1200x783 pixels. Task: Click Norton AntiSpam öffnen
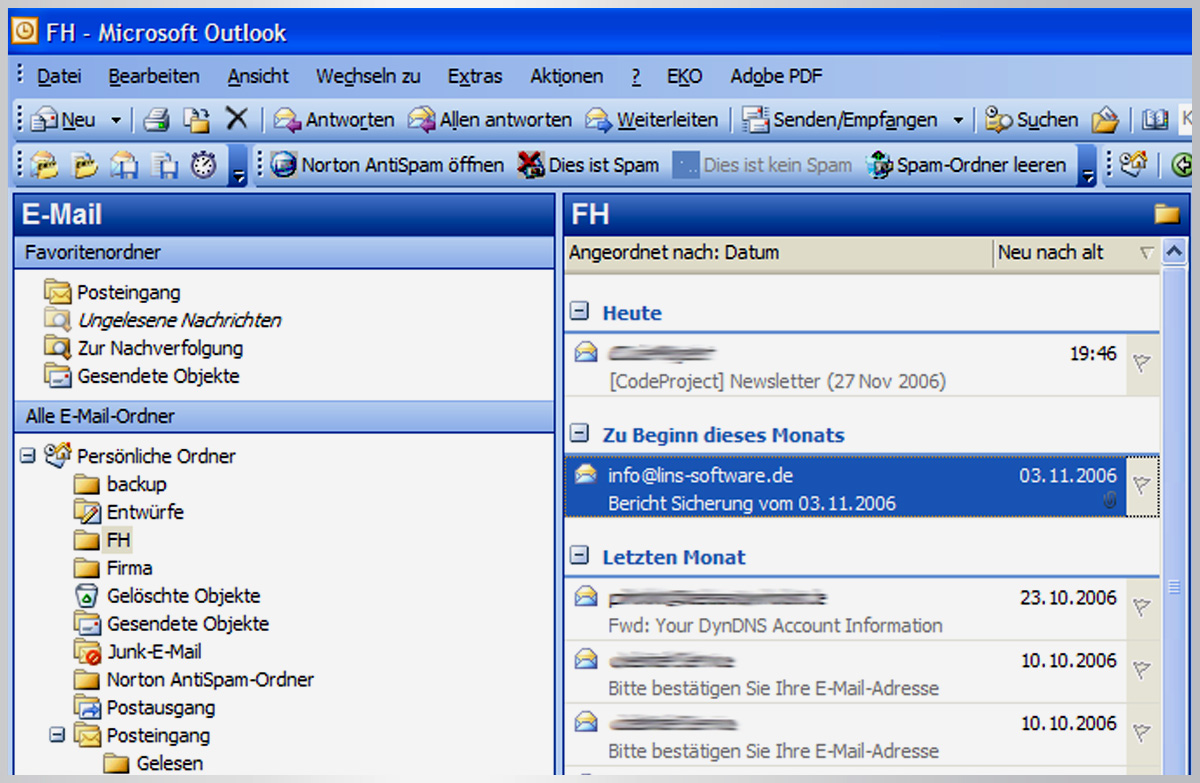click(387, 165)
